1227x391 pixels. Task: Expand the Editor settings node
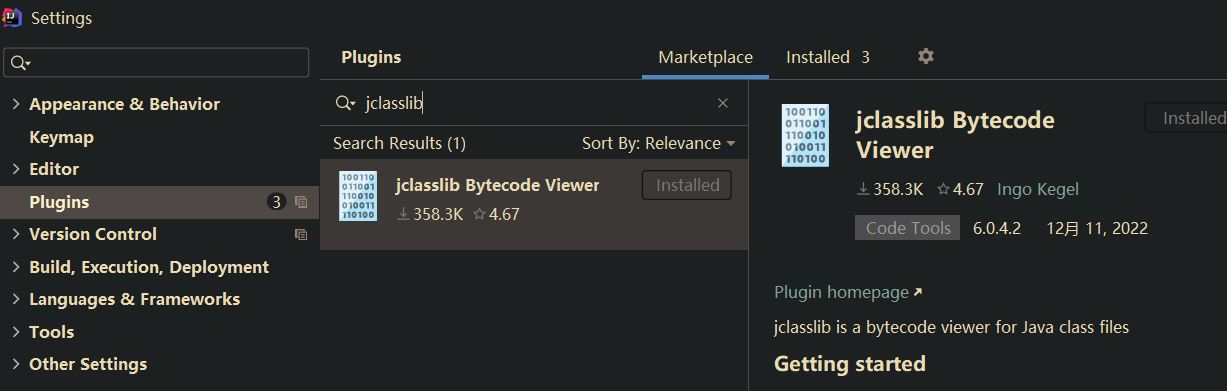click(x=16, y=169)
